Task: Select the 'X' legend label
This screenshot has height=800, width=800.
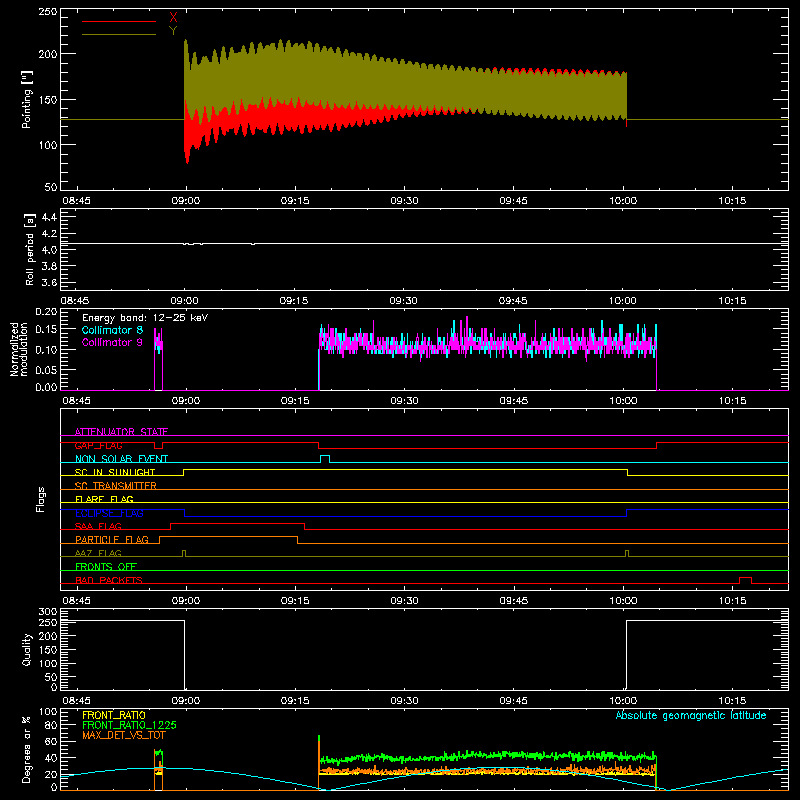Action: pos(173,18)
